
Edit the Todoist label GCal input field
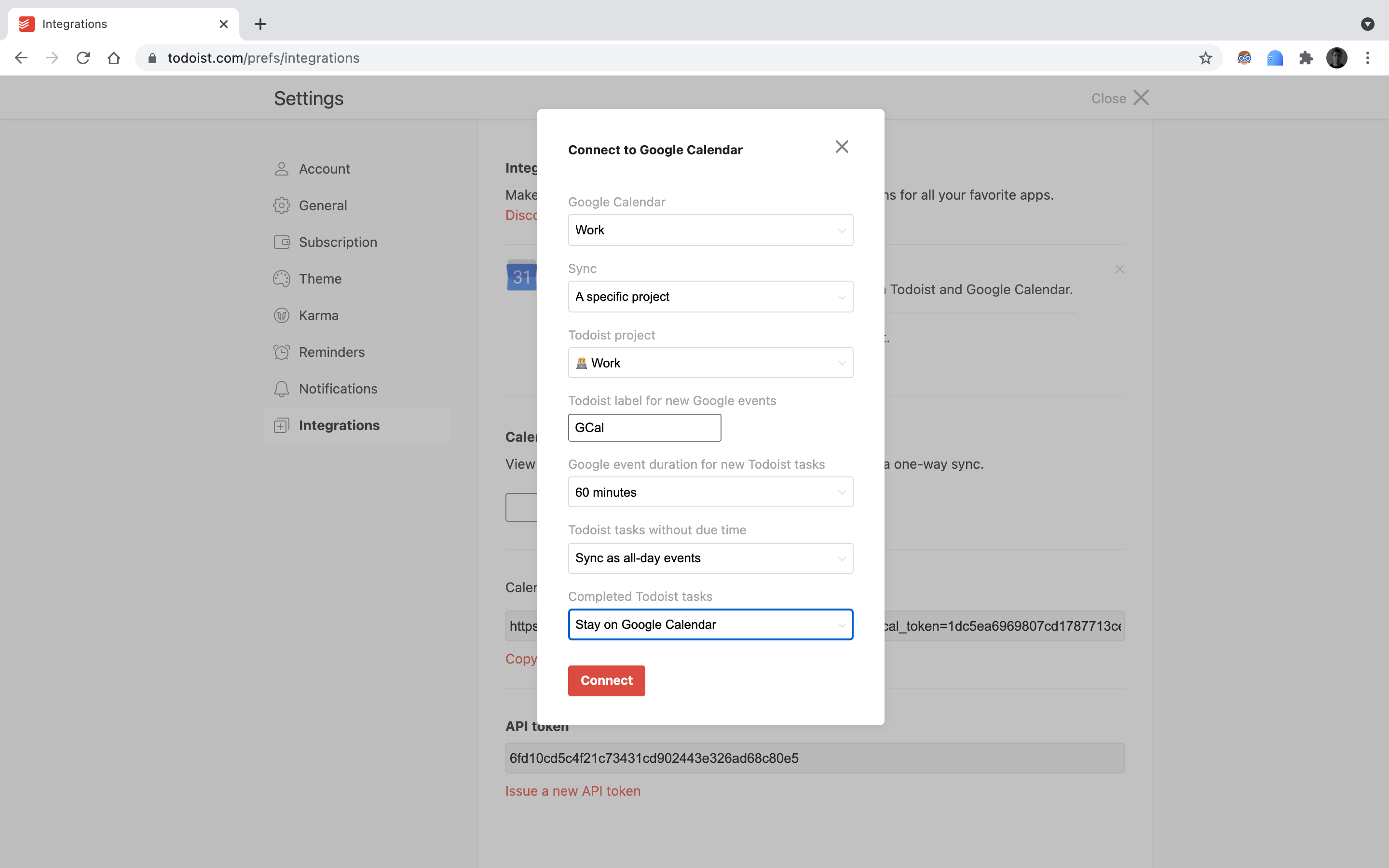(x=644, y=427)
